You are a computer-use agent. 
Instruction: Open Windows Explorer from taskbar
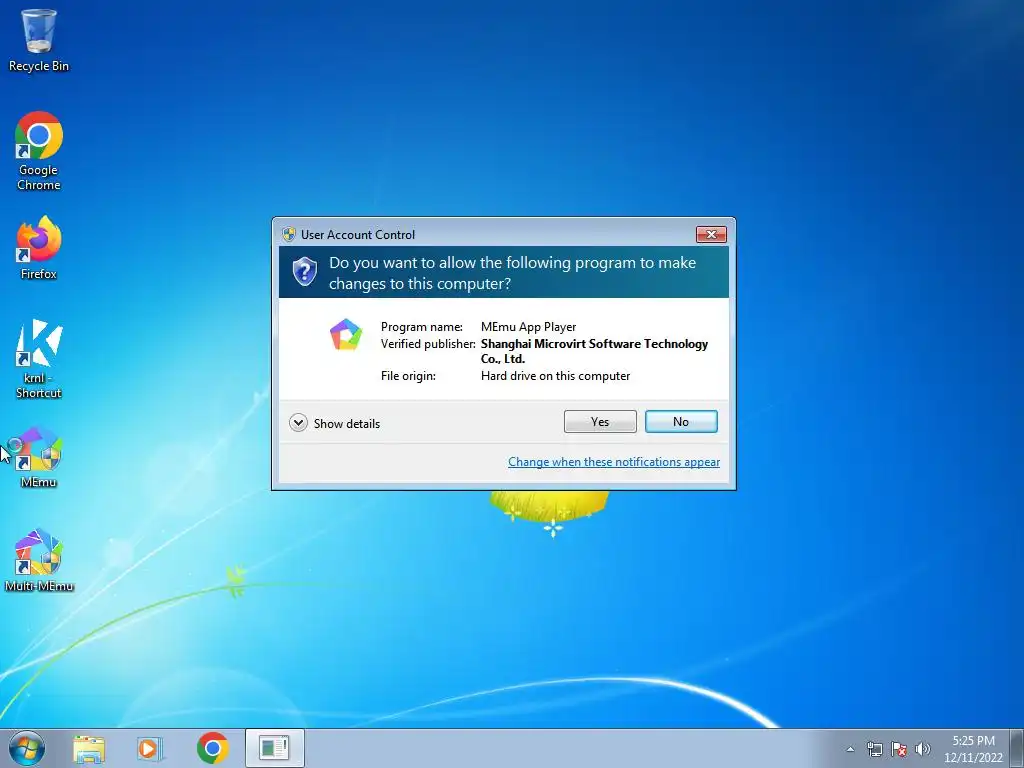89,748
